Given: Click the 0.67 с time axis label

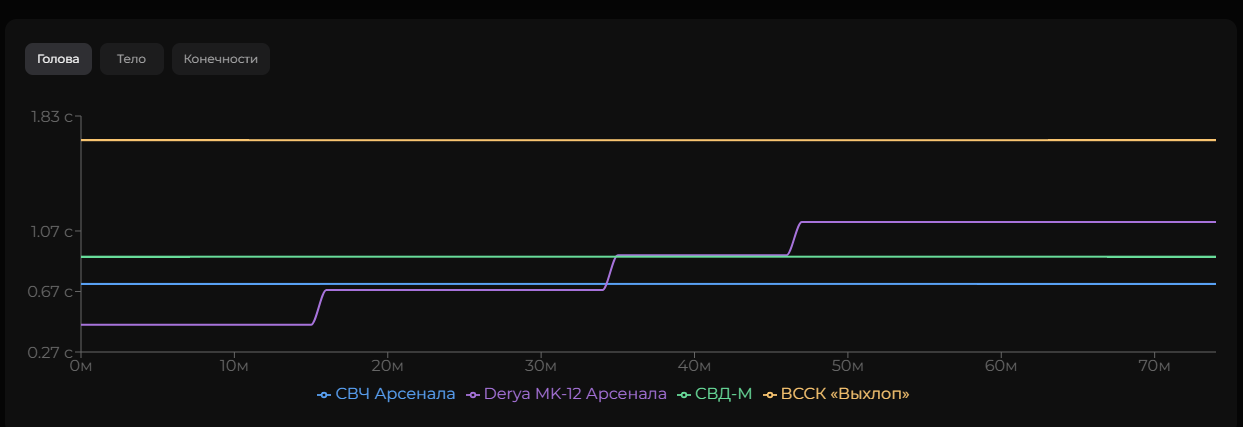Looking at the screenshot, I should (x=52, y=292).
